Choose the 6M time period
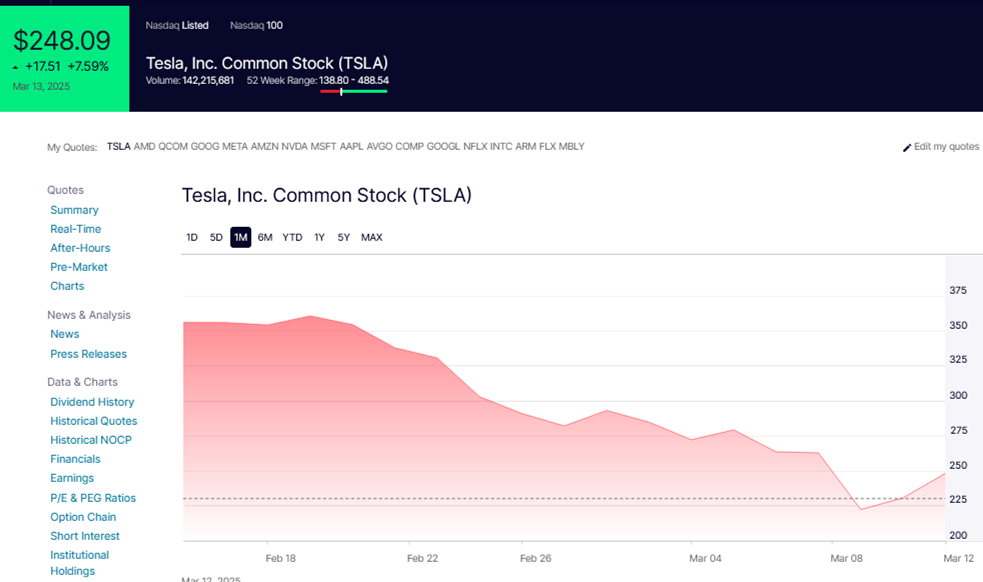983x582 pixels. pyautogui.click(x=265, y=237)
